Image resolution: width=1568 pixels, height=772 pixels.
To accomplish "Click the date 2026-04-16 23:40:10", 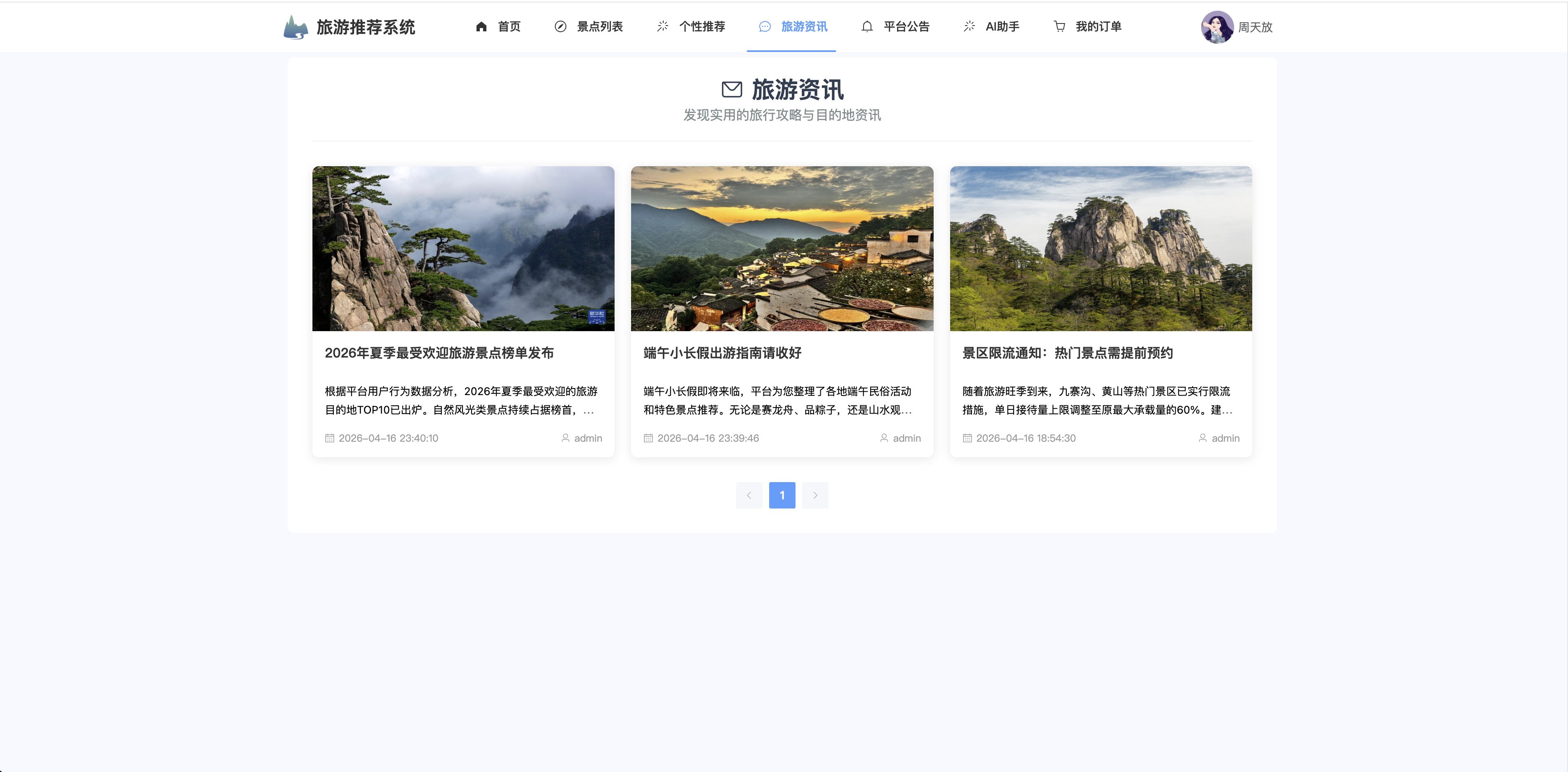I will [388, 438].
